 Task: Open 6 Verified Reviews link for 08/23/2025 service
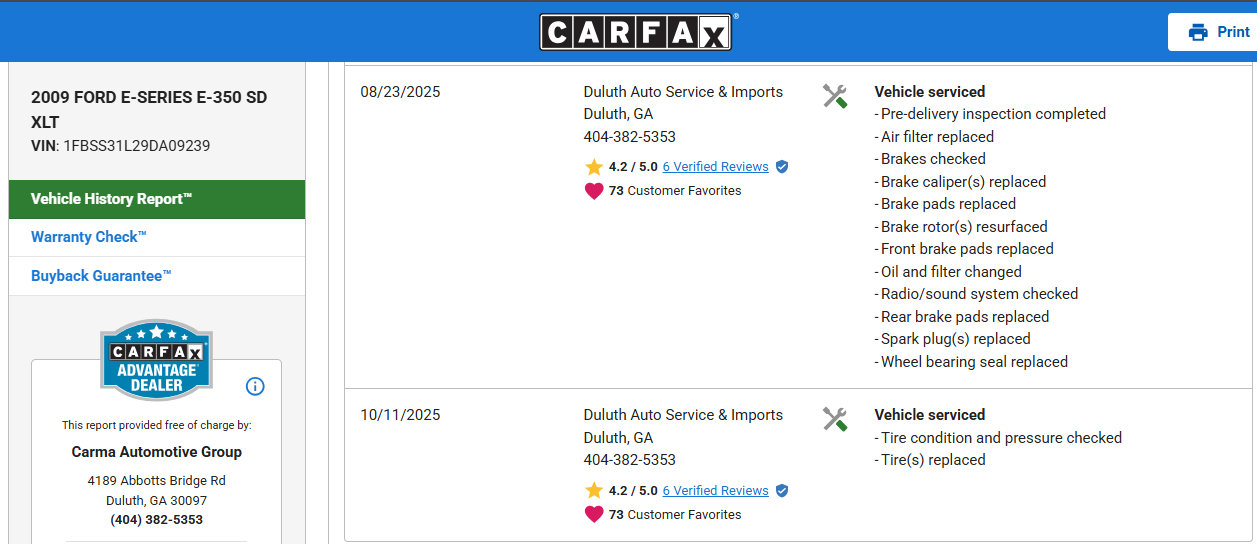tap(715, 167)
